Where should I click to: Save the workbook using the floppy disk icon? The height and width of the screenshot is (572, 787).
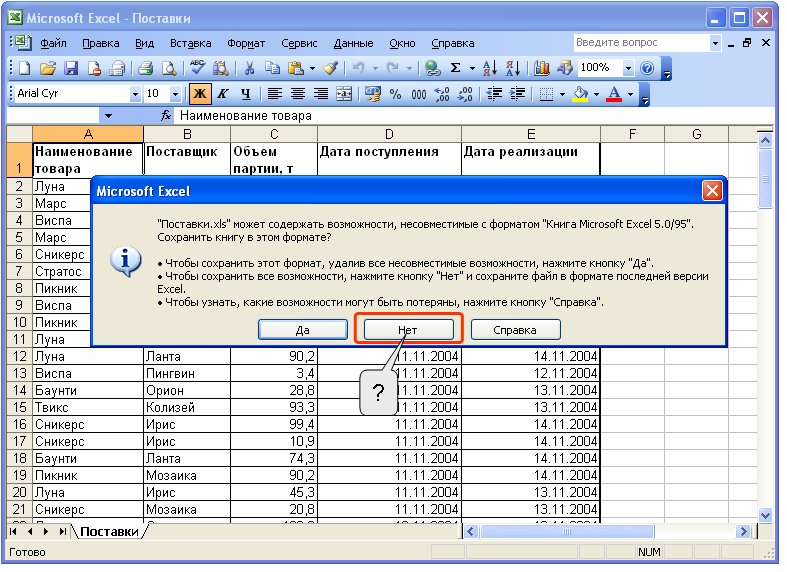point(71,68)
